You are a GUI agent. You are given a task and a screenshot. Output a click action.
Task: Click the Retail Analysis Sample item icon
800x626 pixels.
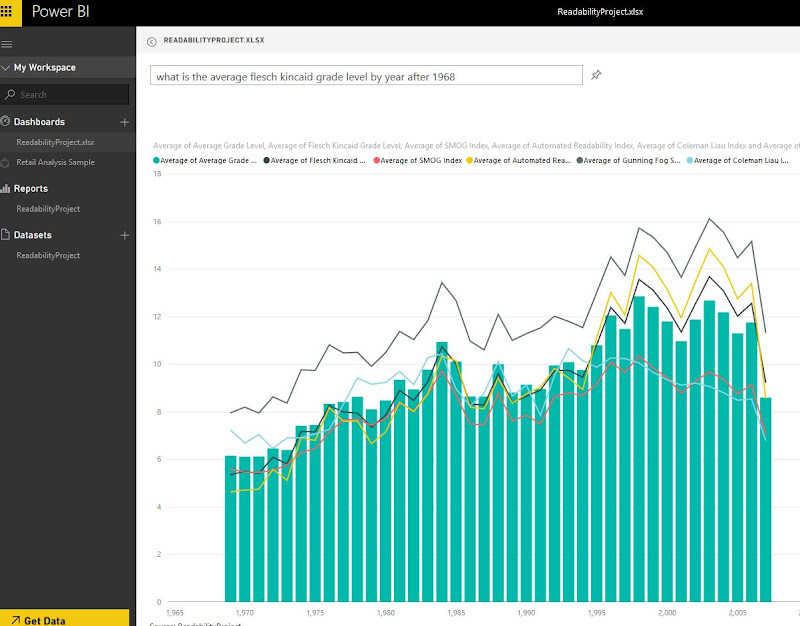coord(5,163)
